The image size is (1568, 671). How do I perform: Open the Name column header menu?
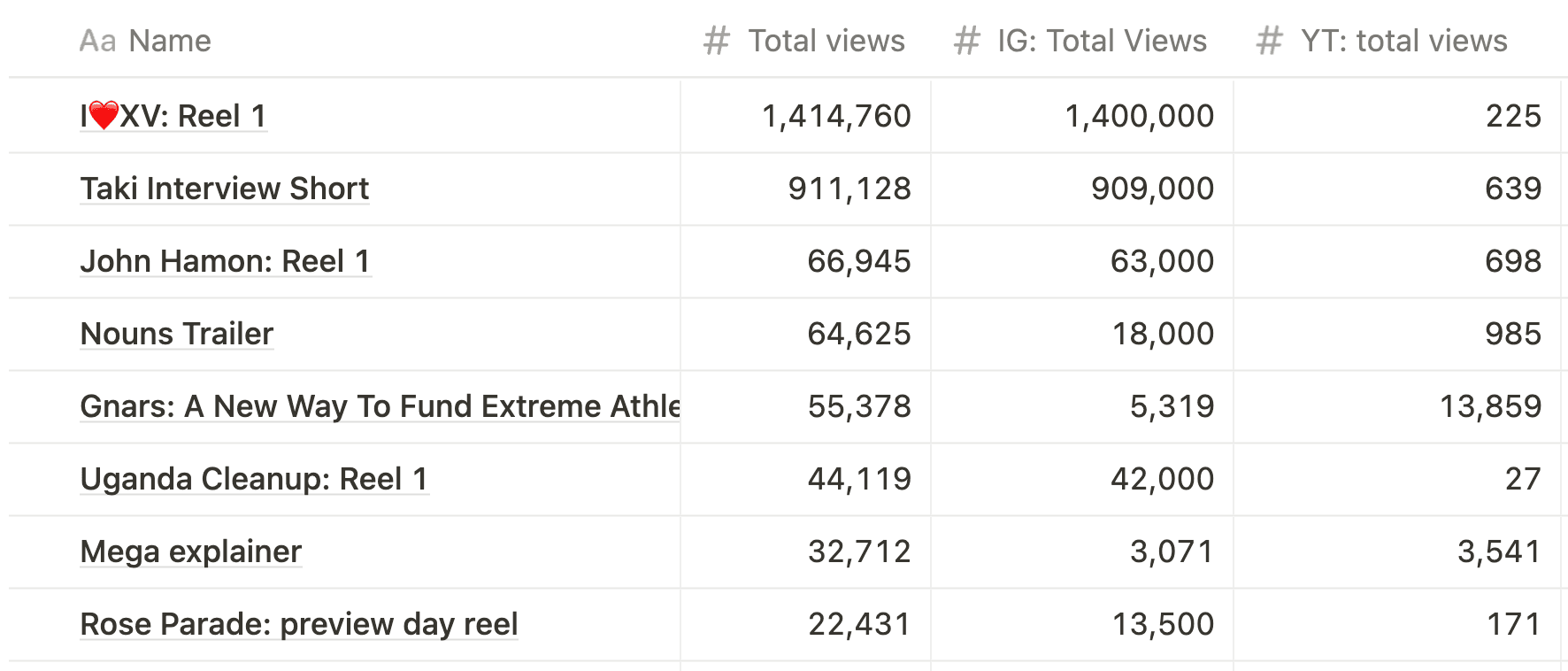click(x=169, y=41)
